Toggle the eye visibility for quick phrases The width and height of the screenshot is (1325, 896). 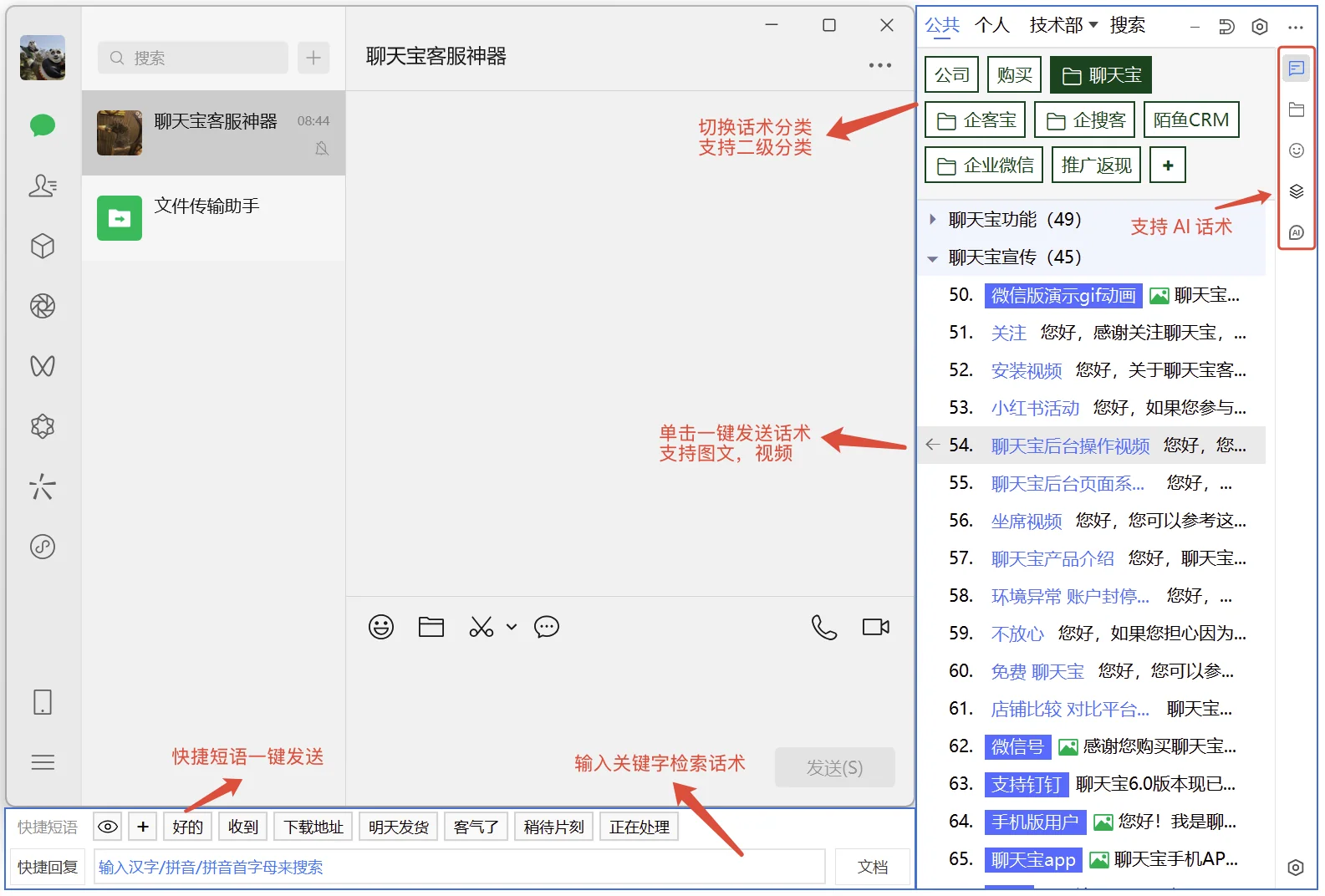point(108,827)
